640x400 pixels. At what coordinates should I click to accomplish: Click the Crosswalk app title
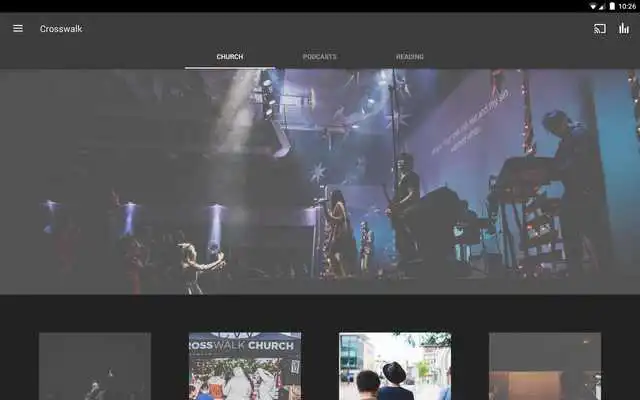61,29
